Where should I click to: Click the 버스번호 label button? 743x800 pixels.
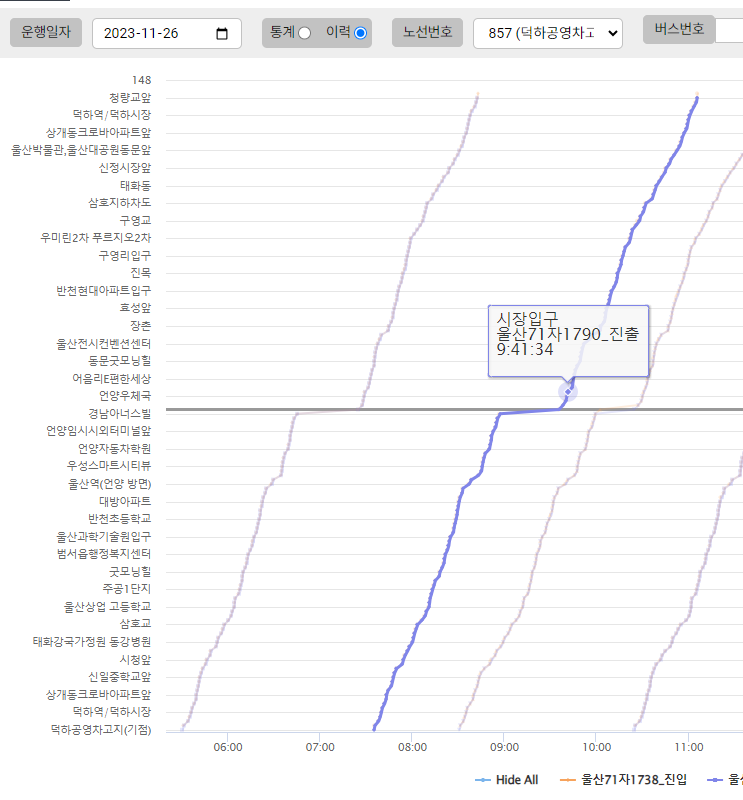(x=679, y=29)
